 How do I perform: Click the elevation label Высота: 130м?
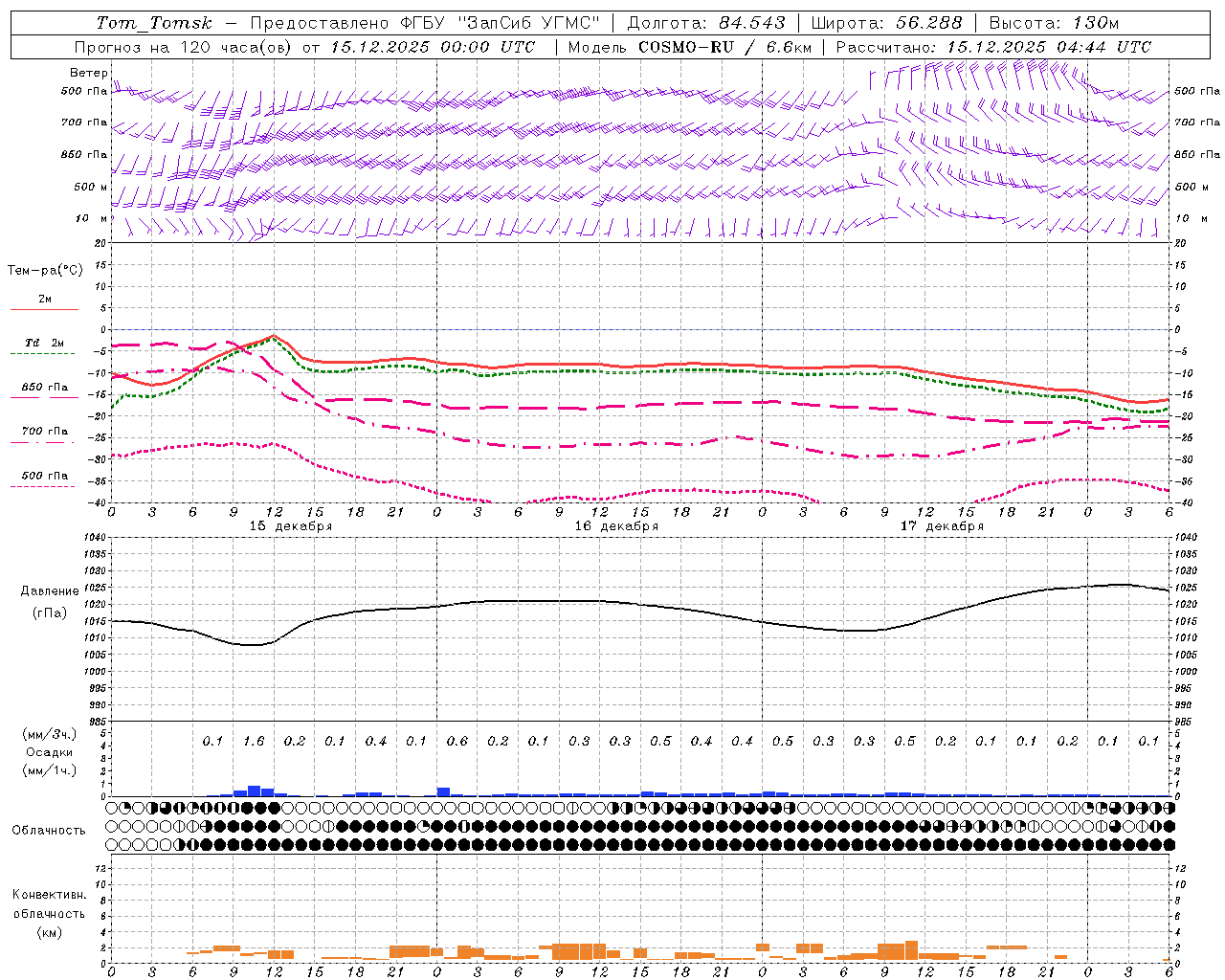[x=1054, y=23]
